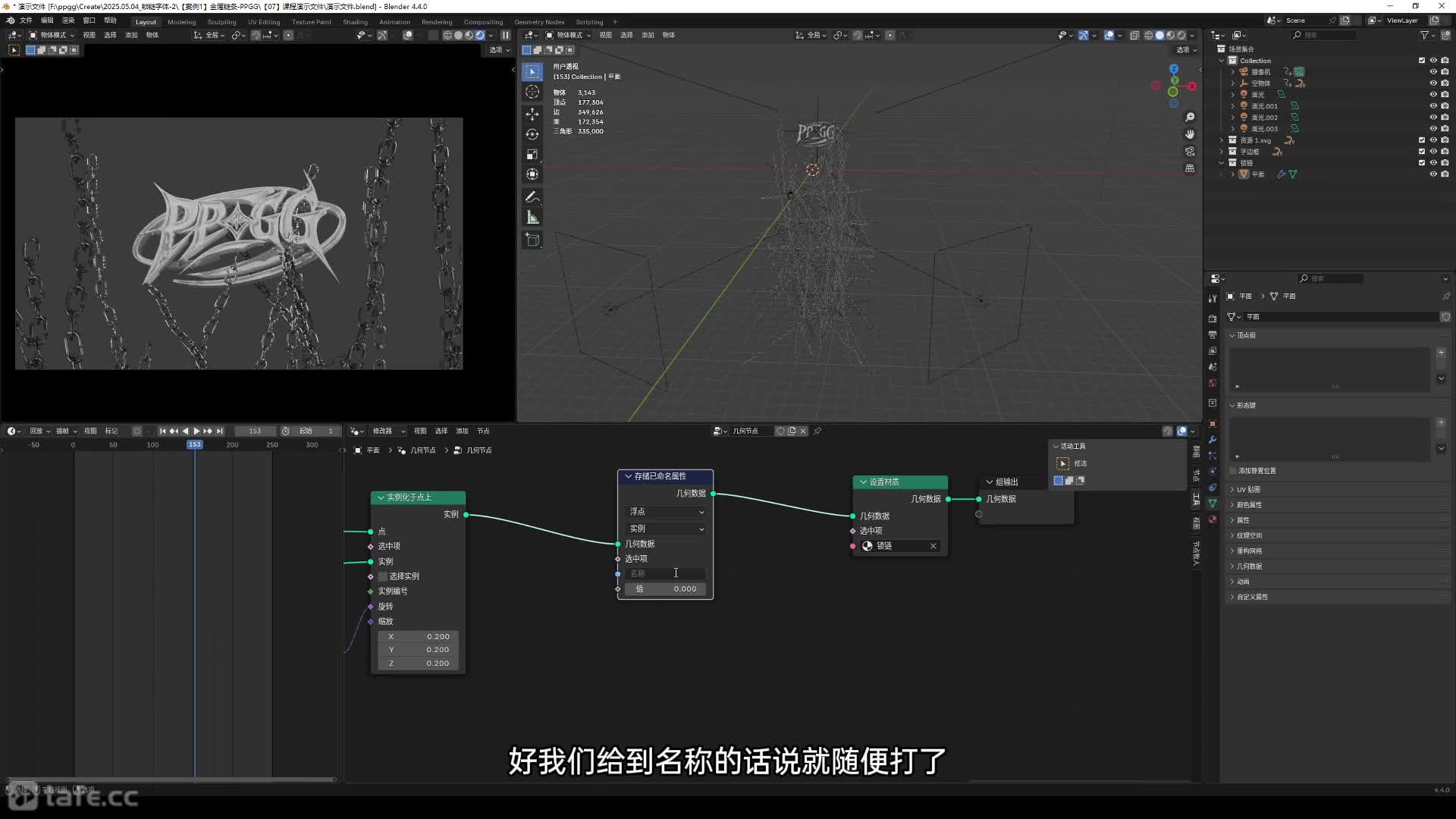Open the Render properties tab
The image size is (1456, 819).
pos(1213,318)
